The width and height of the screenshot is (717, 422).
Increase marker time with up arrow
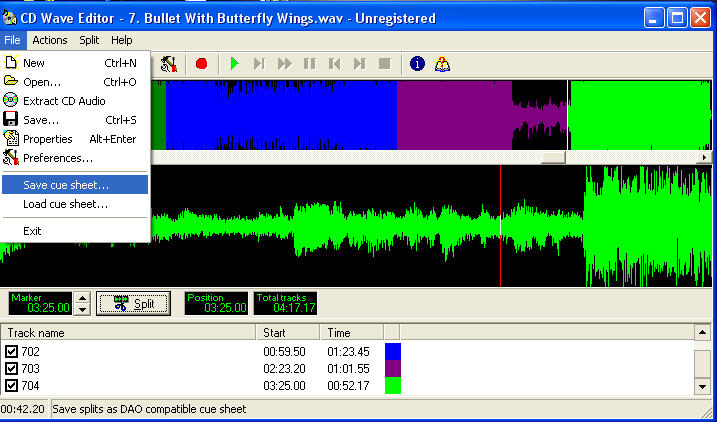[82, 298]
